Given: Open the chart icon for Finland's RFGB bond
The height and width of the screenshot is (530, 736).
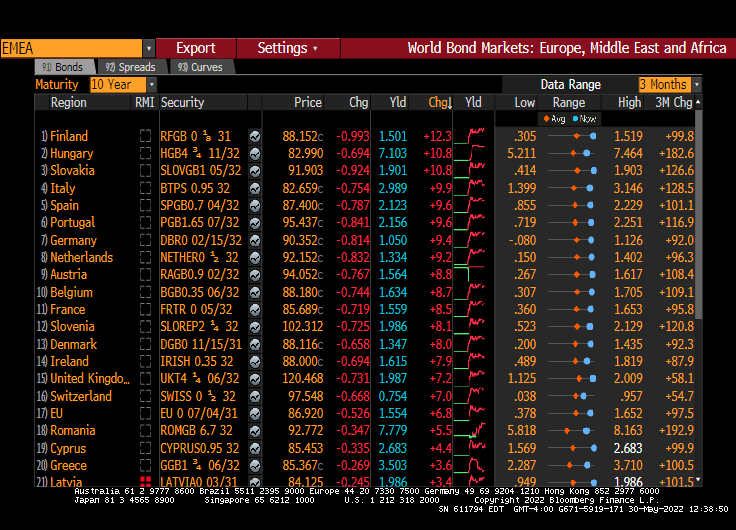Looking at the screenshot, I should point(255,136).
